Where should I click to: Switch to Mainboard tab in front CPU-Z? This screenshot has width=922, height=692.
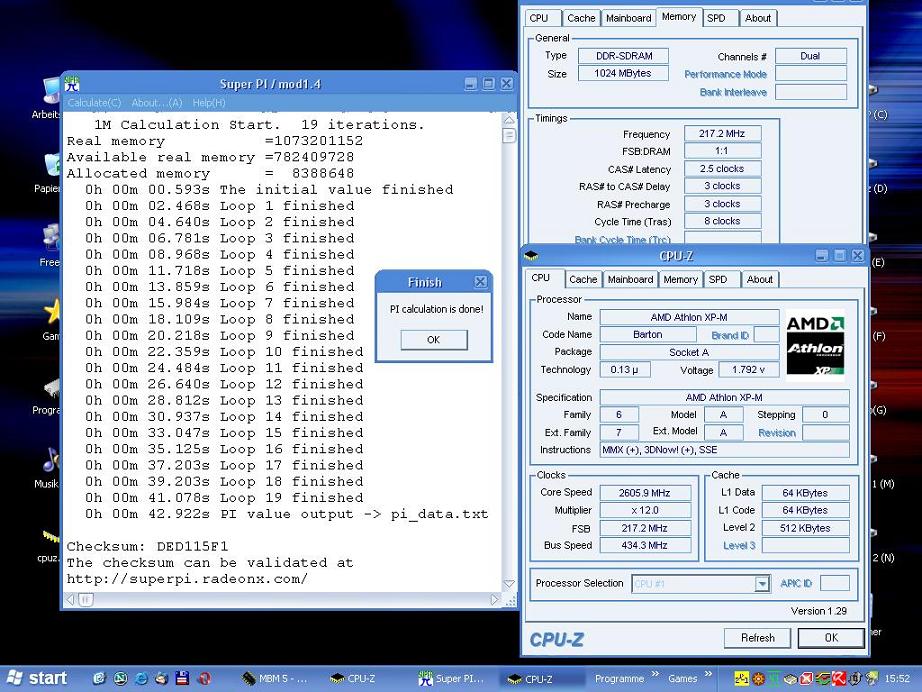(630, 279)
